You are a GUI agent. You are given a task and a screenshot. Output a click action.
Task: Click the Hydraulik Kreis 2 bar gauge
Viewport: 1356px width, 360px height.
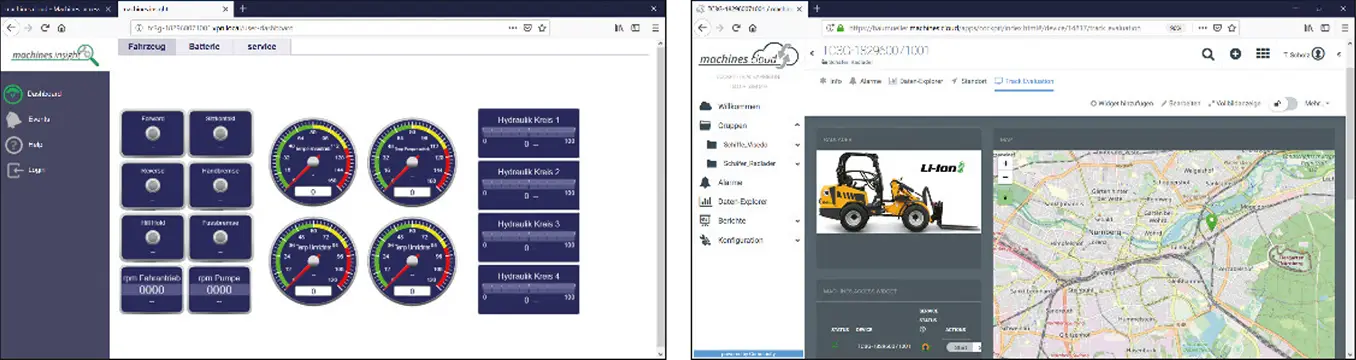(x=529, y=185)
